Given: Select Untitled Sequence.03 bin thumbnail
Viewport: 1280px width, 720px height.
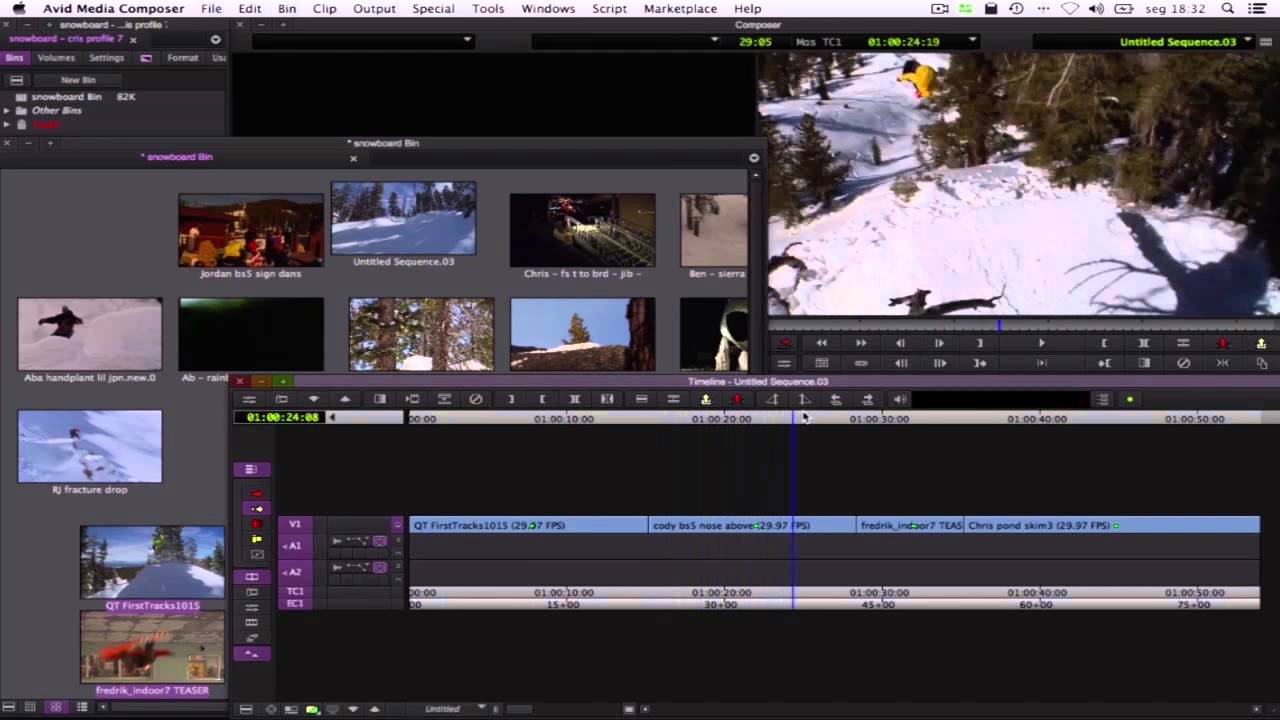Looking at the screenshot, I should coord(404,219).
